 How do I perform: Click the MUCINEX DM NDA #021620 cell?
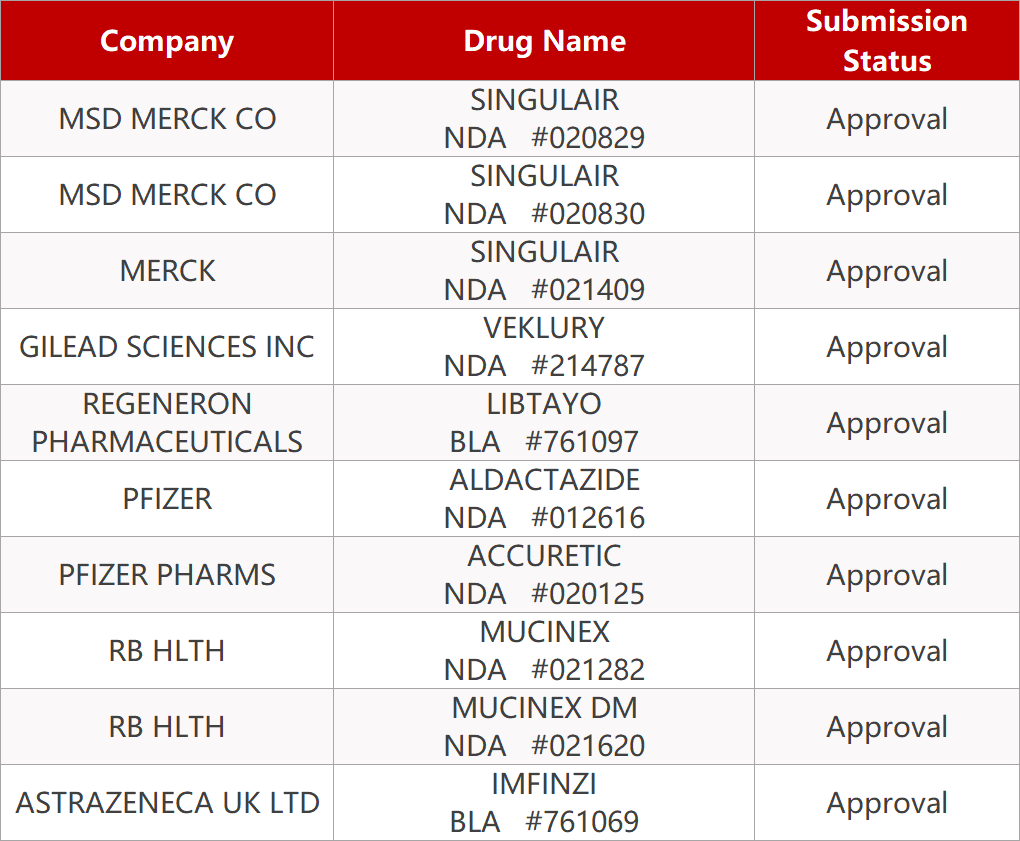[544, 726]
